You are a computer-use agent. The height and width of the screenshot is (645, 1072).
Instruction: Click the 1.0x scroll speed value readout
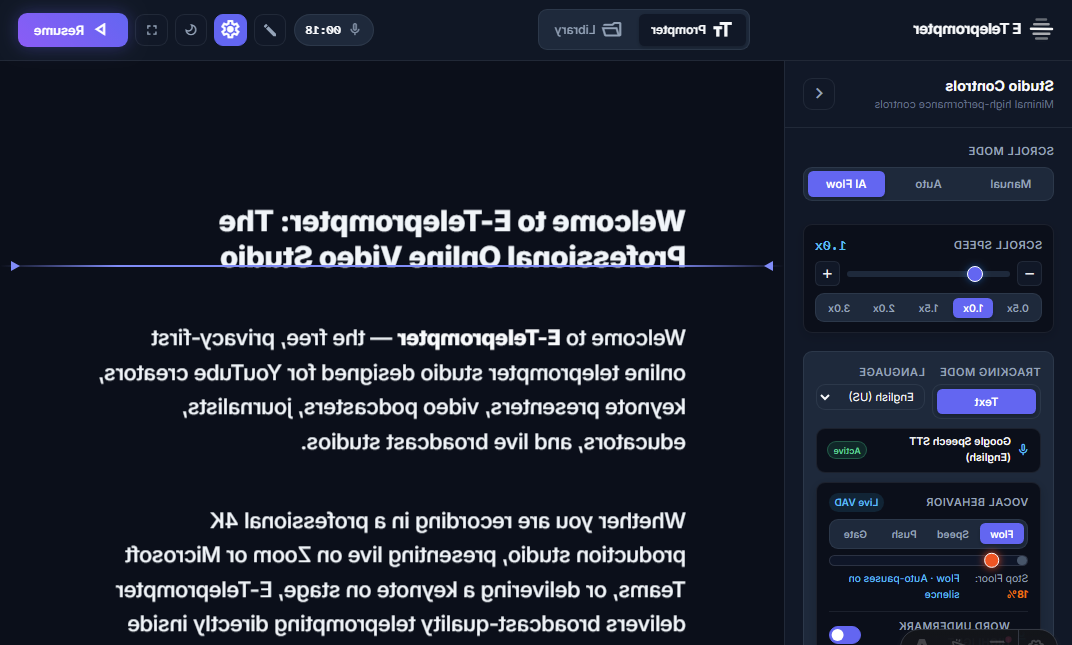pos(831,246)
